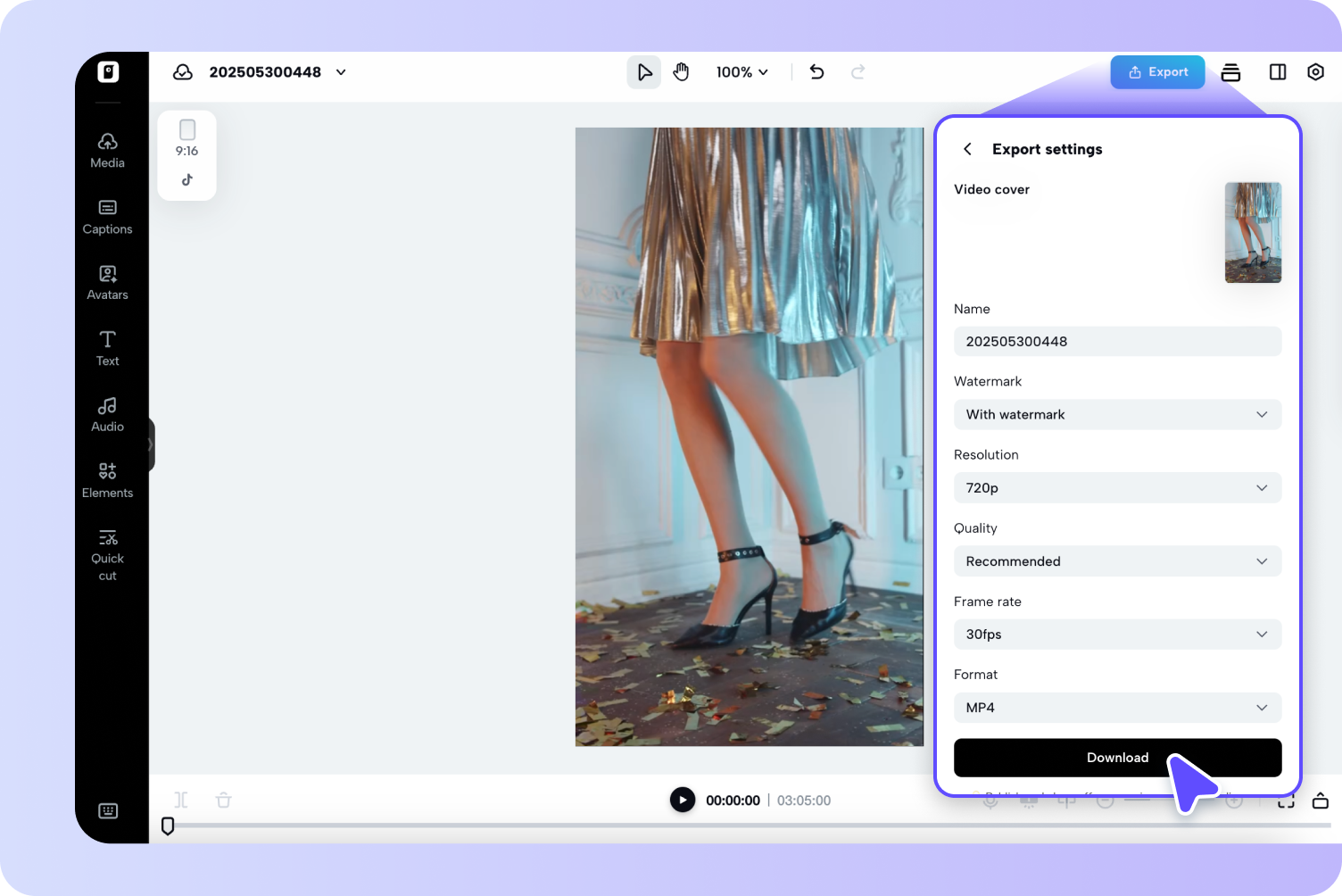This screenshot has width=1342, height=896.
Task: Click the redo arrow icon
Action: pos(857,72)
